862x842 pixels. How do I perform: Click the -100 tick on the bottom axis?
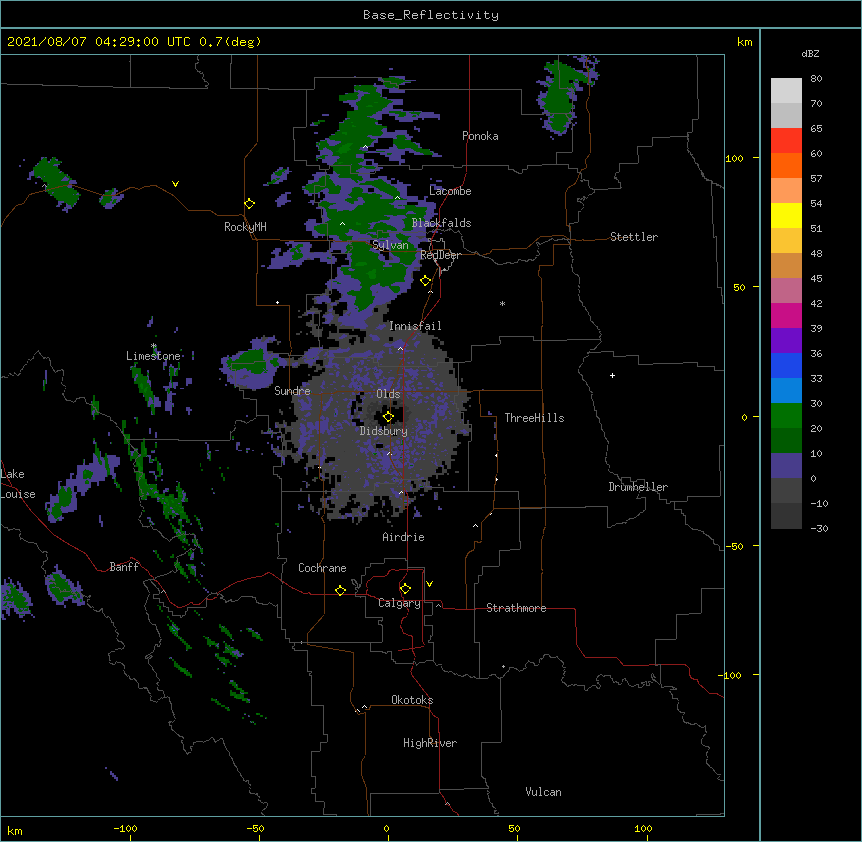[125, 828]
